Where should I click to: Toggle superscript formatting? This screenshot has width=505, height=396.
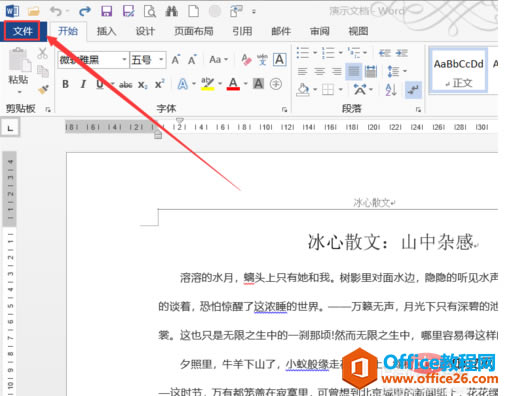coord(160,84)
